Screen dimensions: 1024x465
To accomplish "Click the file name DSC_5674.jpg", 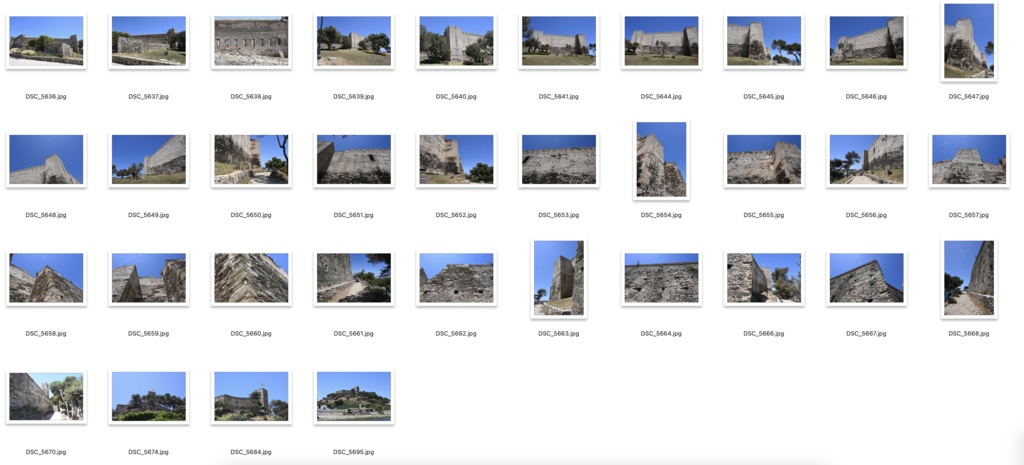I will 149,452.
